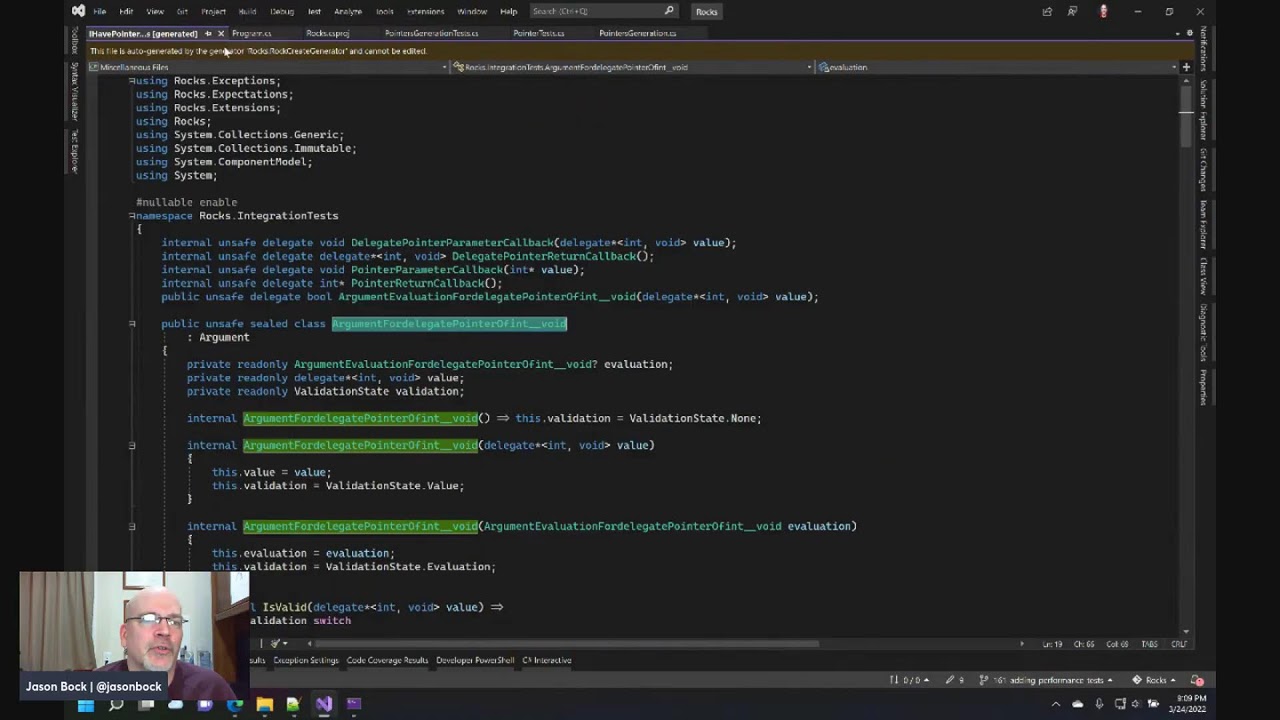Open the Solution Explorer side tab
The height and width of the screenshot is (720, 1280).
pos(1203,111)
